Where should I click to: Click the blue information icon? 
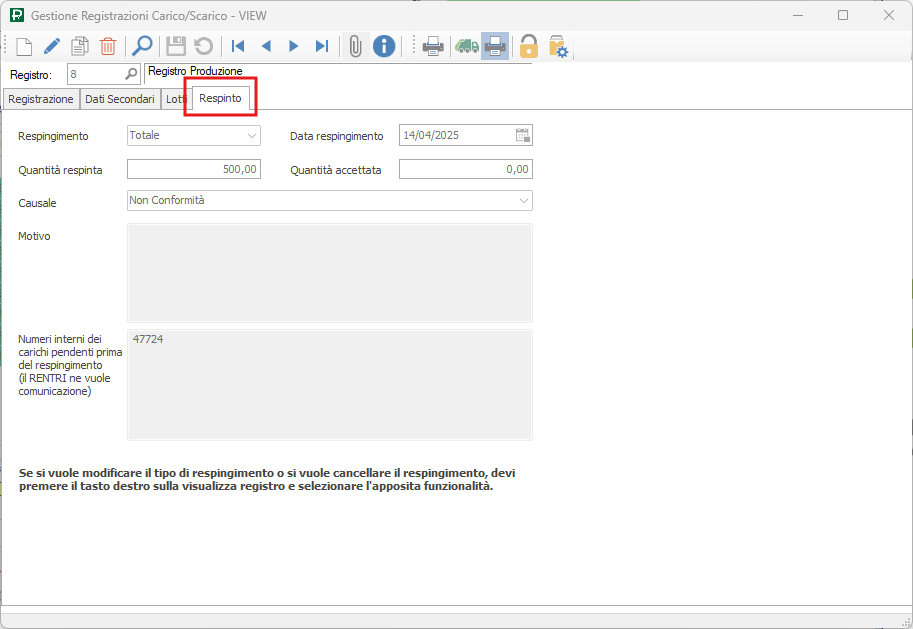tap(384, 46)
